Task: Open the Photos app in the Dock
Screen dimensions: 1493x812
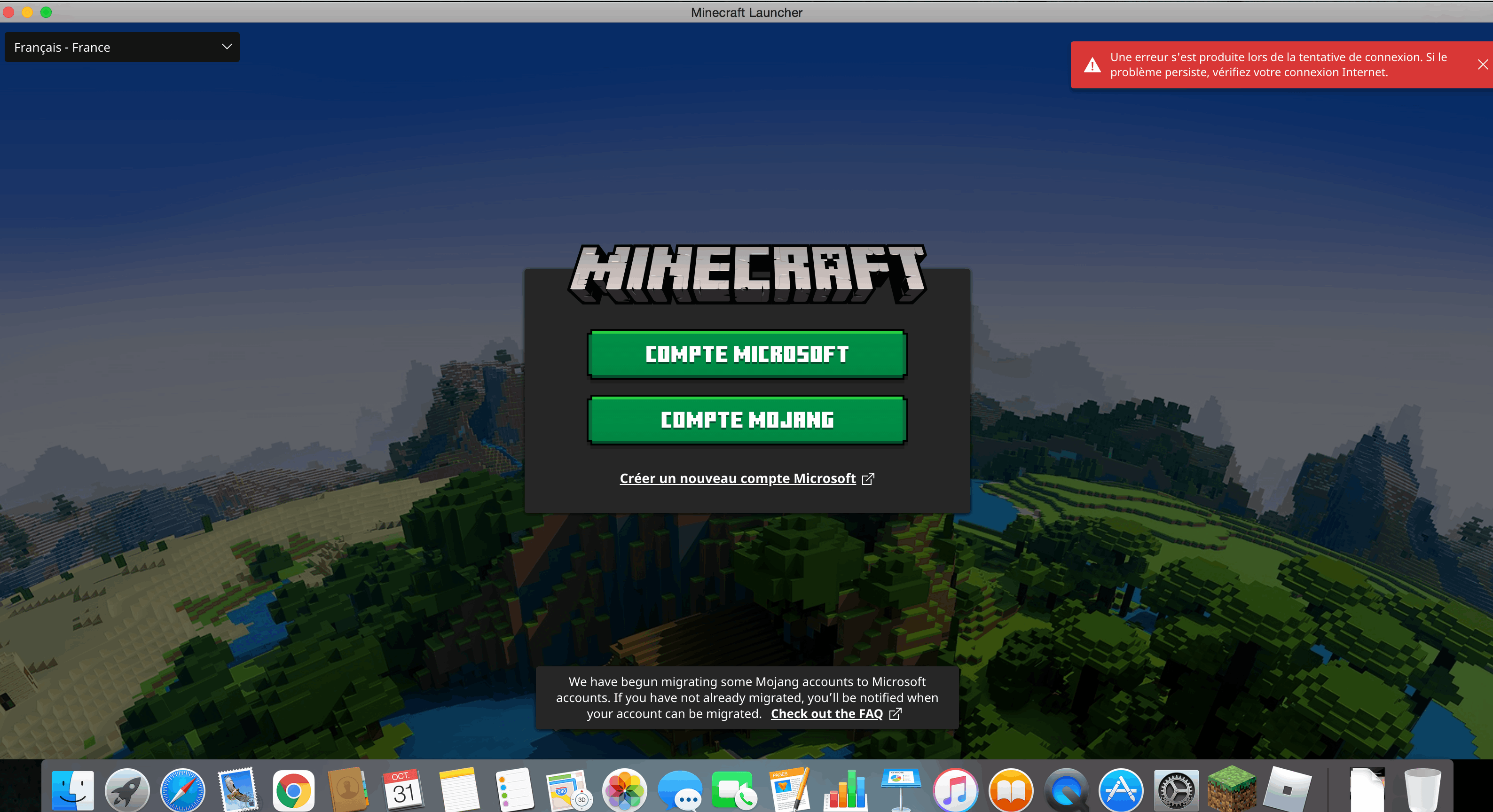Action: [x=624, y=789]
